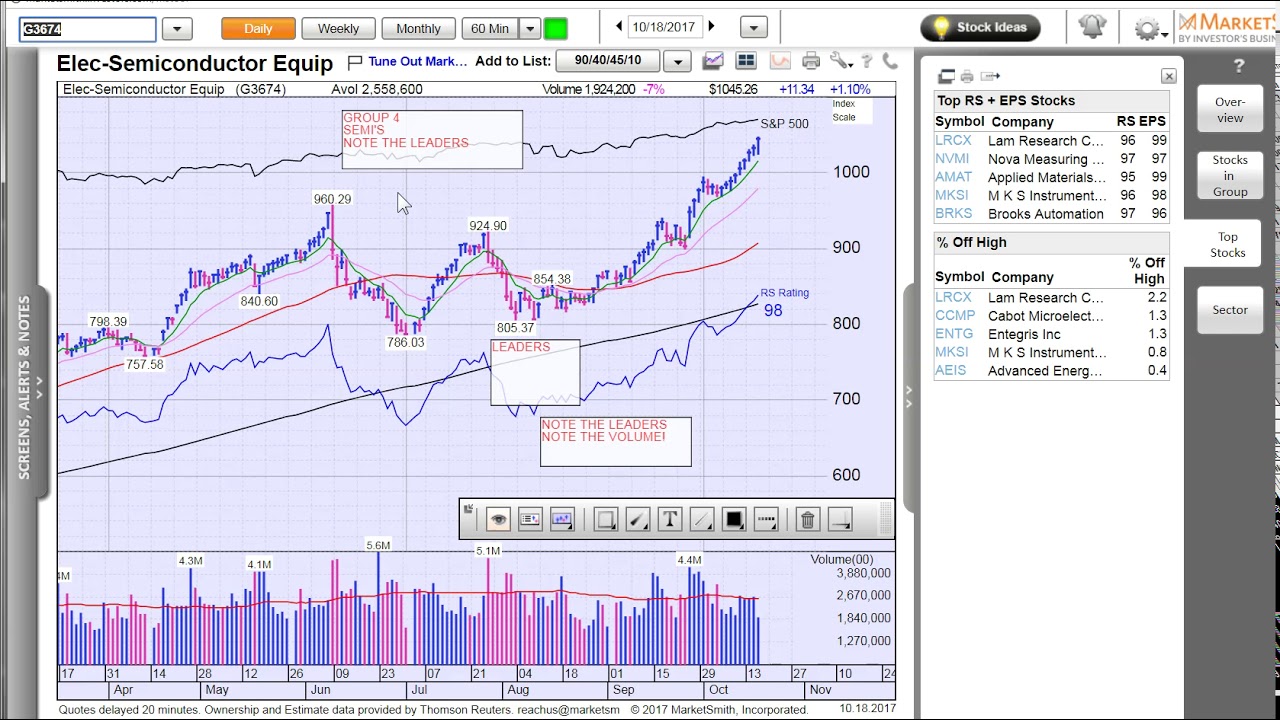Image resolution: width=1280 pixels, height=720 pixels.
Task: Expand the Add to List dropdown arrow
Action: coord(678,62)
